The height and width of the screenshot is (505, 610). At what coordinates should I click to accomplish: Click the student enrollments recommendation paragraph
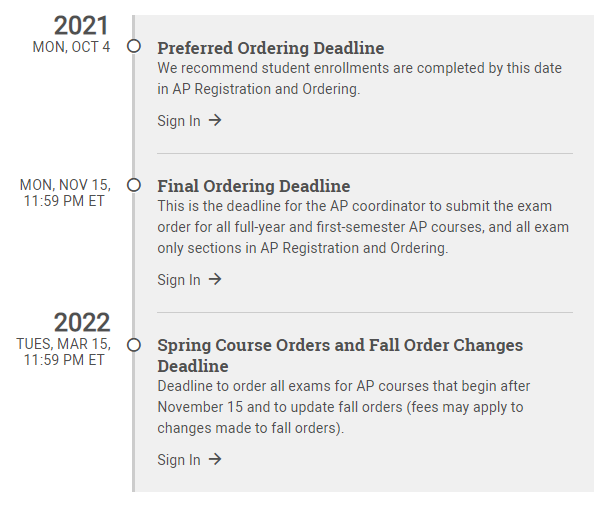click(359, 79)
